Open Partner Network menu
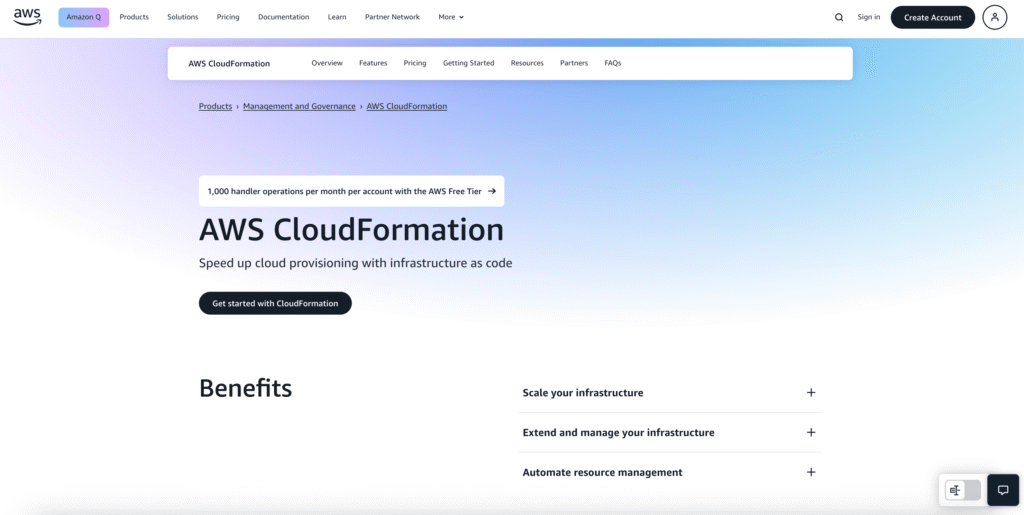The height and width of the screenshot is (515, 1024). point(392,18)
